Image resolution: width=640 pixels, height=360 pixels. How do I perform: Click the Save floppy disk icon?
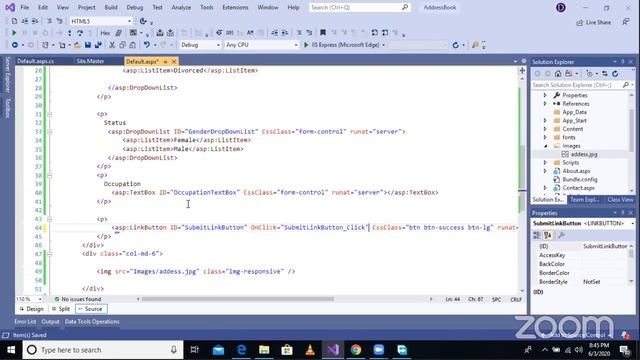pyautogui.click(x=88, y=45)
